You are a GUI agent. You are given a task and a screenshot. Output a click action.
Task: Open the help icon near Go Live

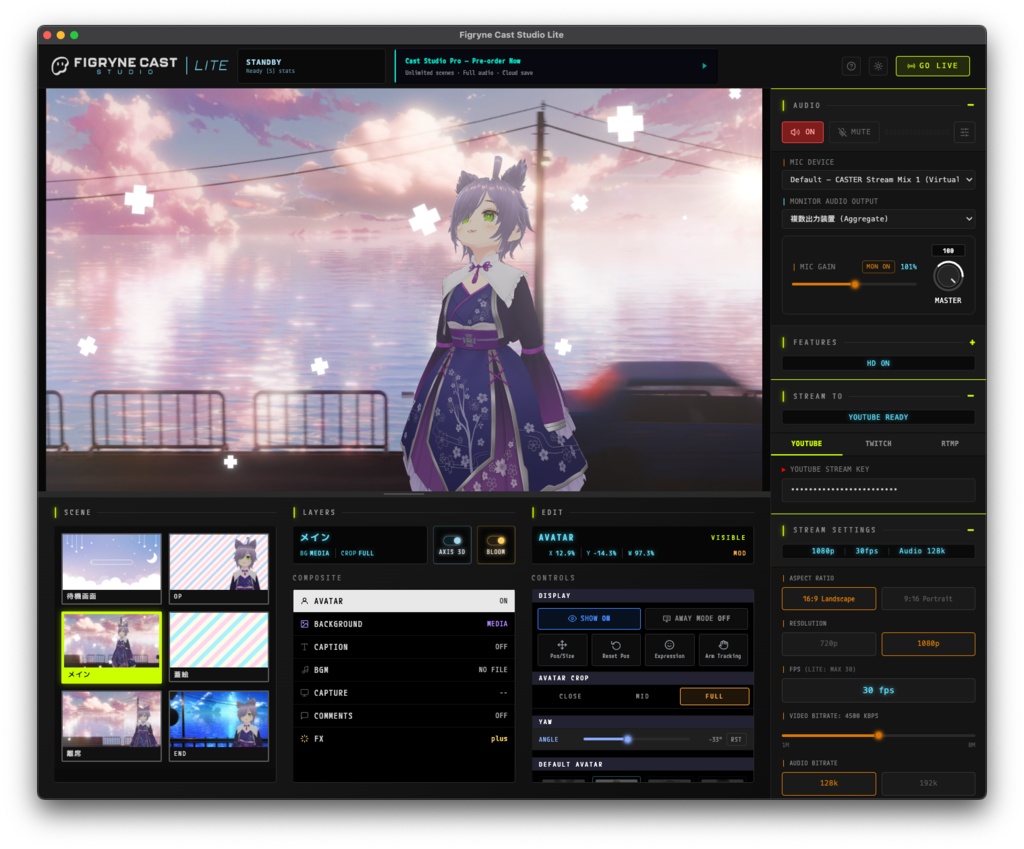click(851, 66)
